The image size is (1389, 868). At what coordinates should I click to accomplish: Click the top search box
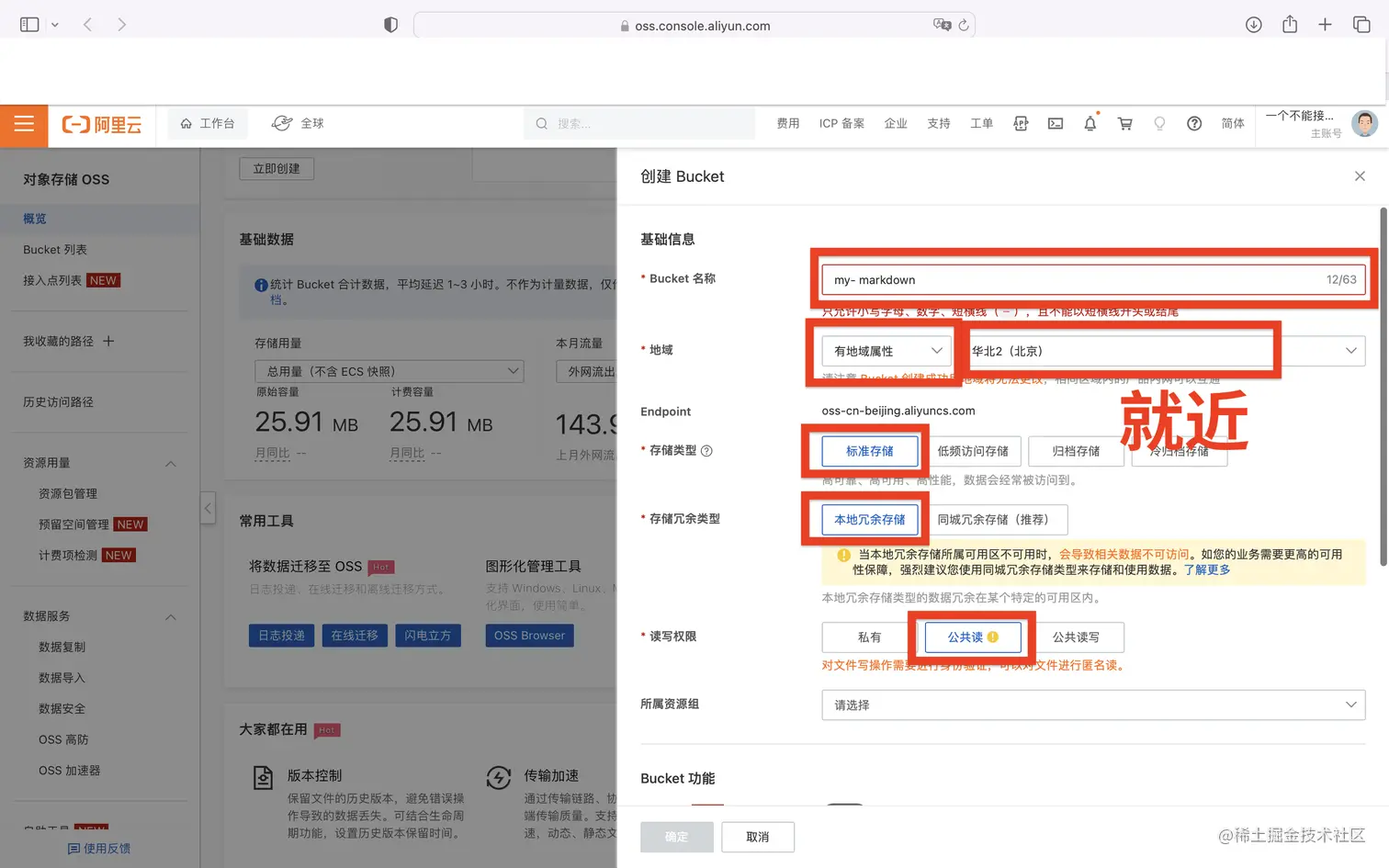click(x=639, y=123)
